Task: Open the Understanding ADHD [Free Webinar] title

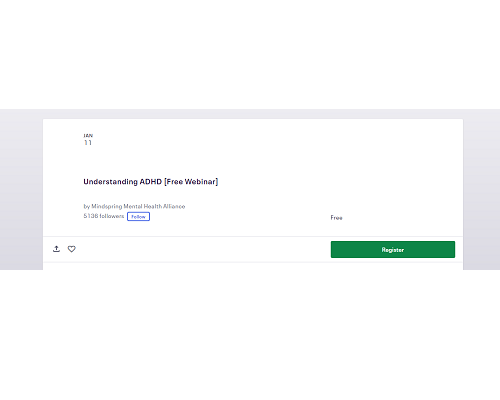Action: point(151,182)
